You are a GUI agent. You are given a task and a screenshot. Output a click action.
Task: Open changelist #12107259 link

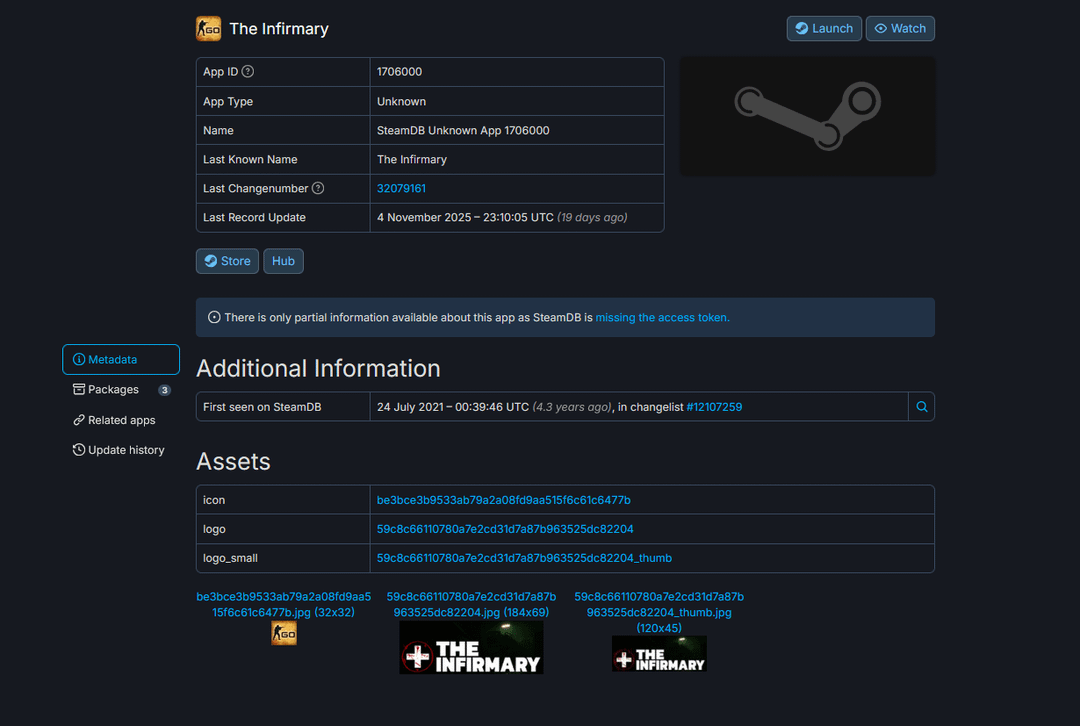pos(714,407)
